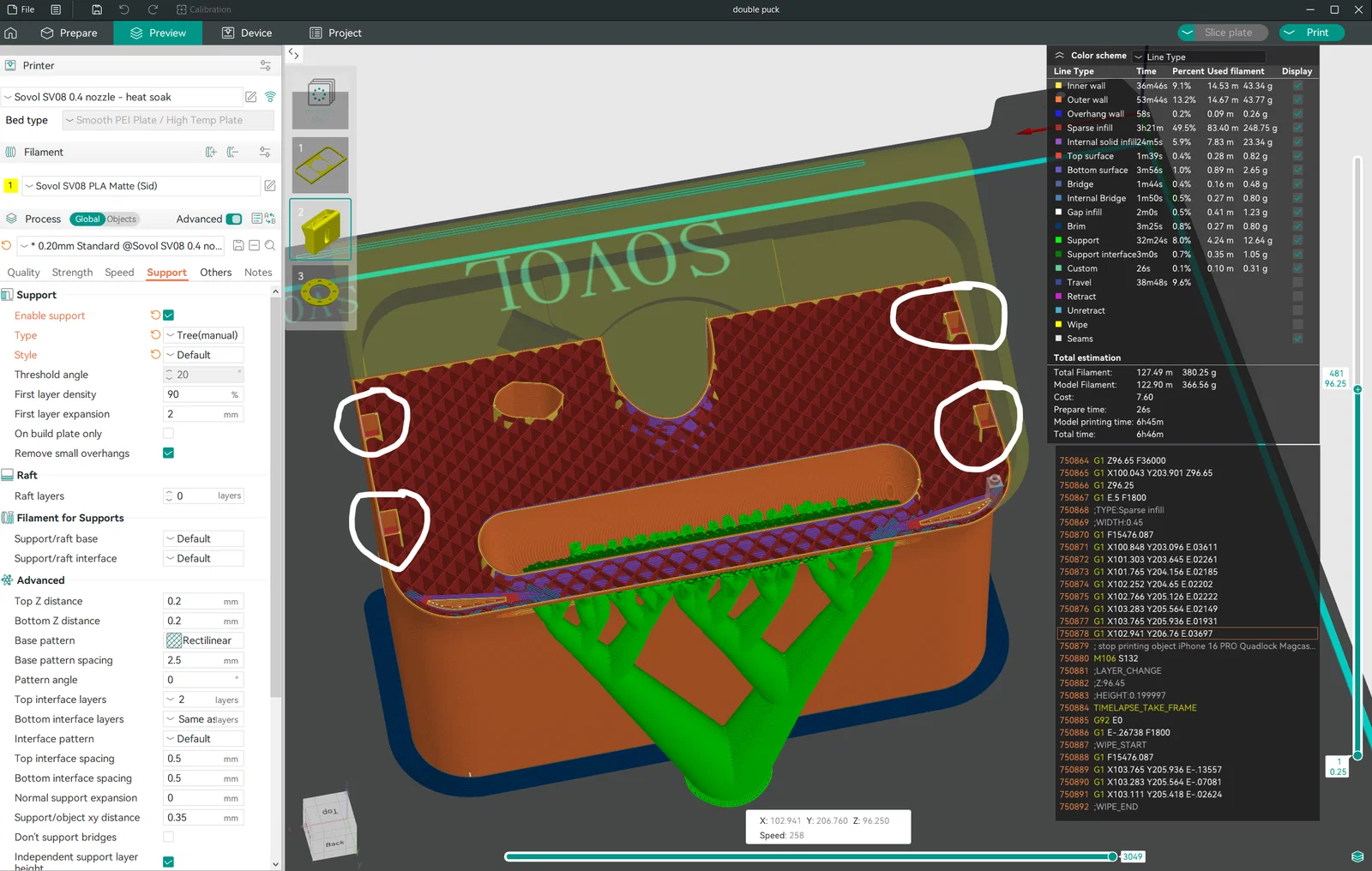The width and height of the screenshot is (1372, 871).
Task: Collapse the sidebar with the arrows icon
Action: click(294, 53)
